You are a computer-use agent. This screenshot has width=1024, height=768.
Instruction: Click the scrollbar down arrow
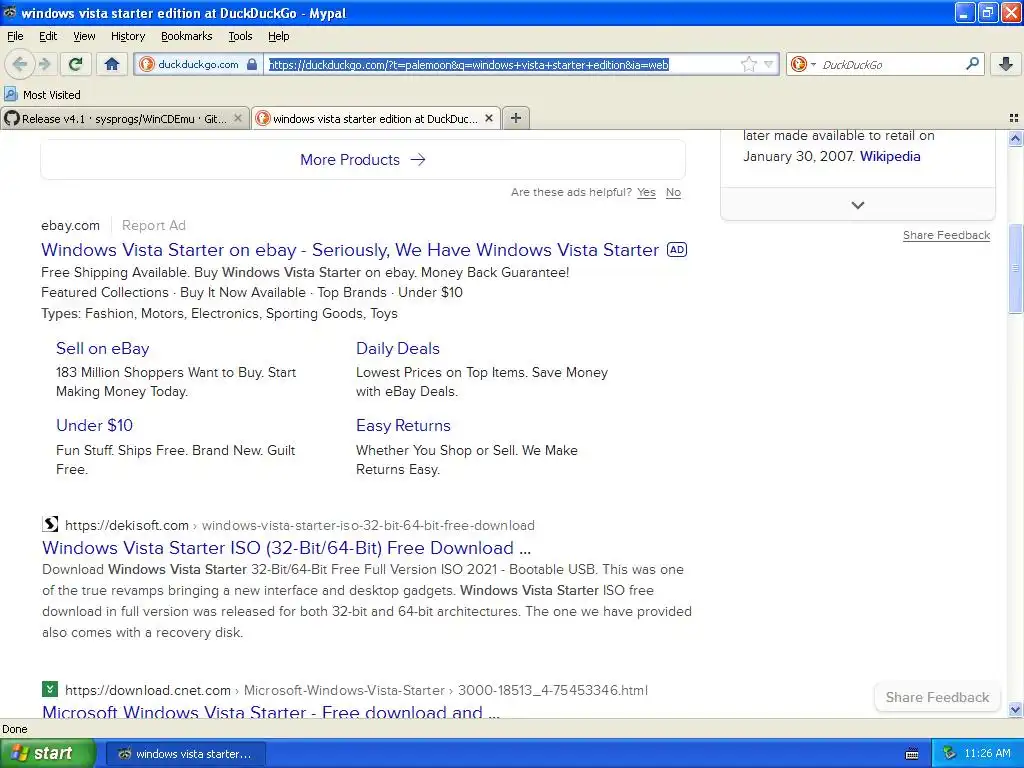1015,709
